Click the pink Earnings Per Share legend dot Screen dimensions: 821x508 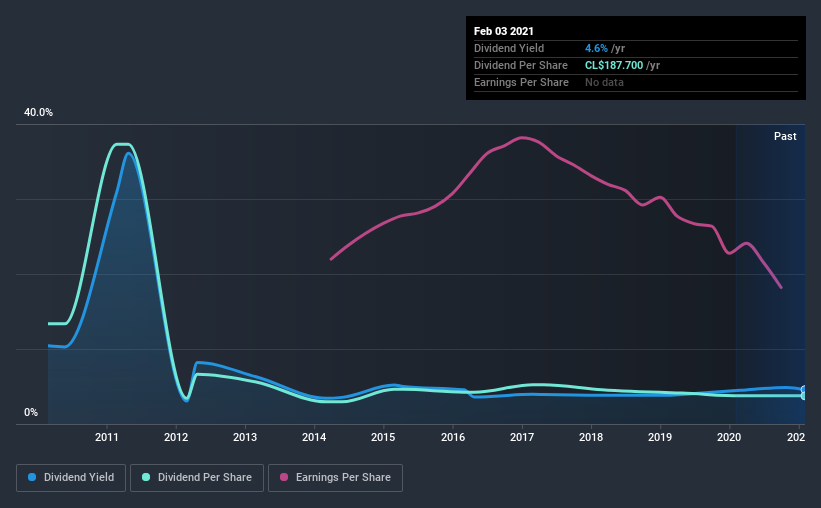pyautogui.click(x=284, y=477)
